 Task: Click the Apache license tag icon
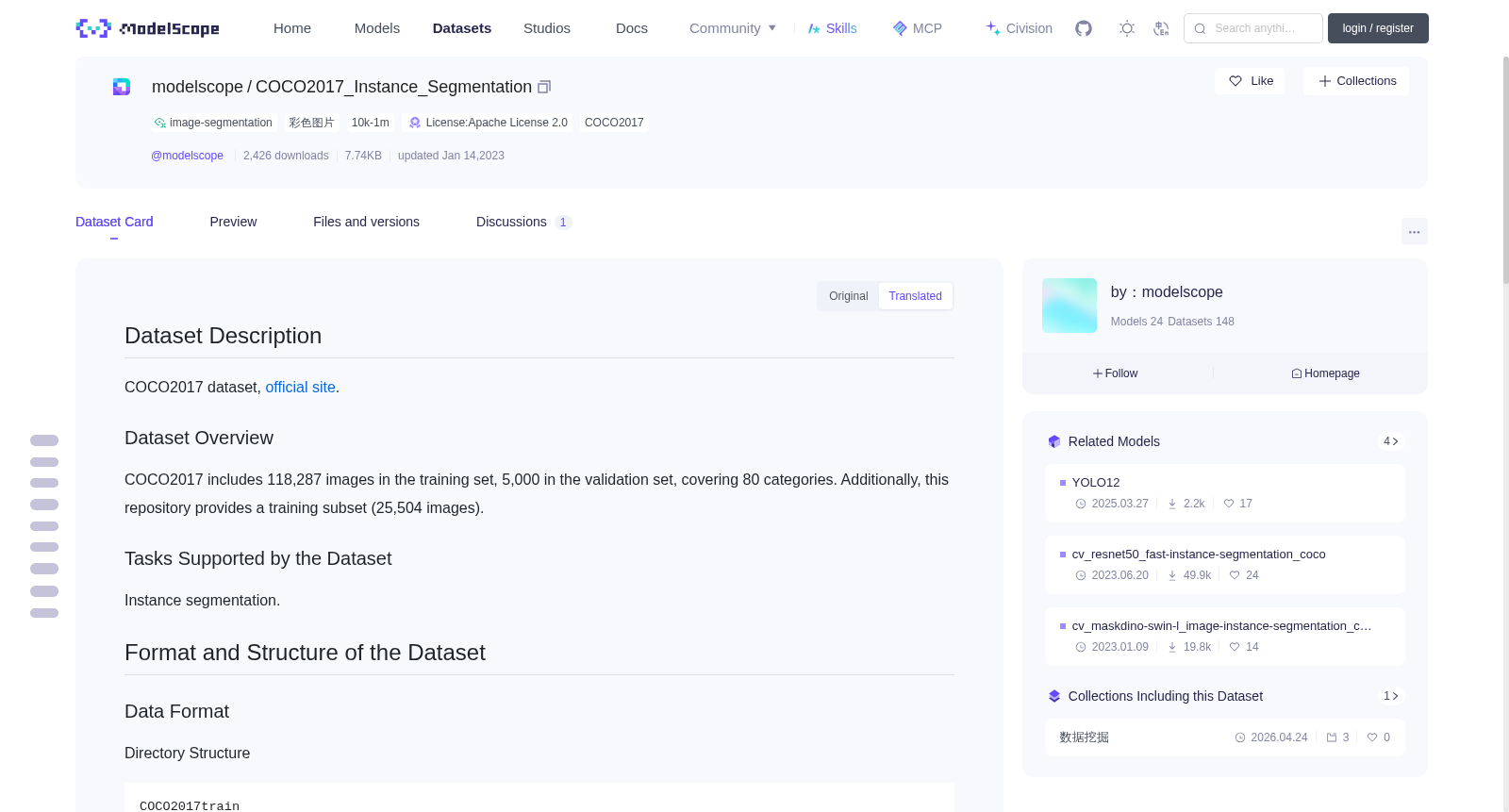point(415,123)
